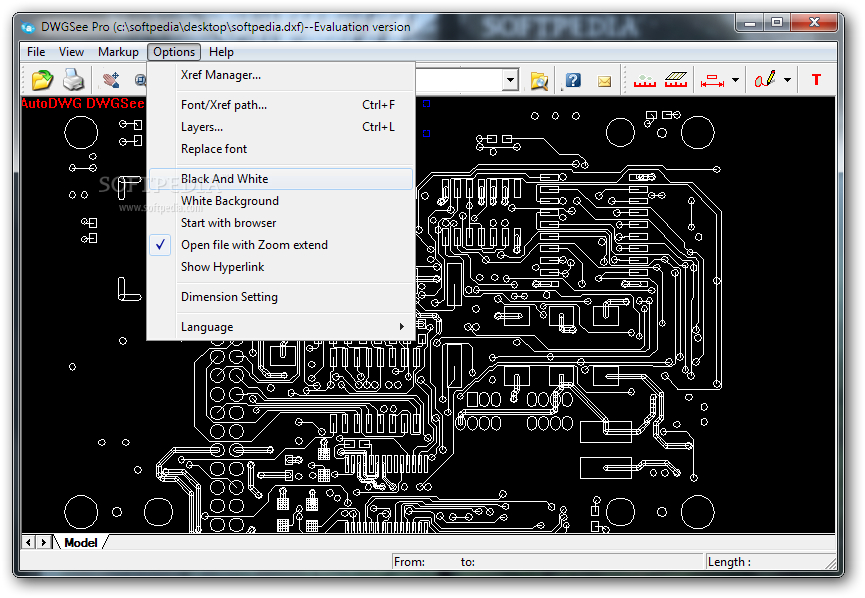Screen dimensions: 865x598
Task: Expand the Language submenu
Action: (x=281, y=327)
